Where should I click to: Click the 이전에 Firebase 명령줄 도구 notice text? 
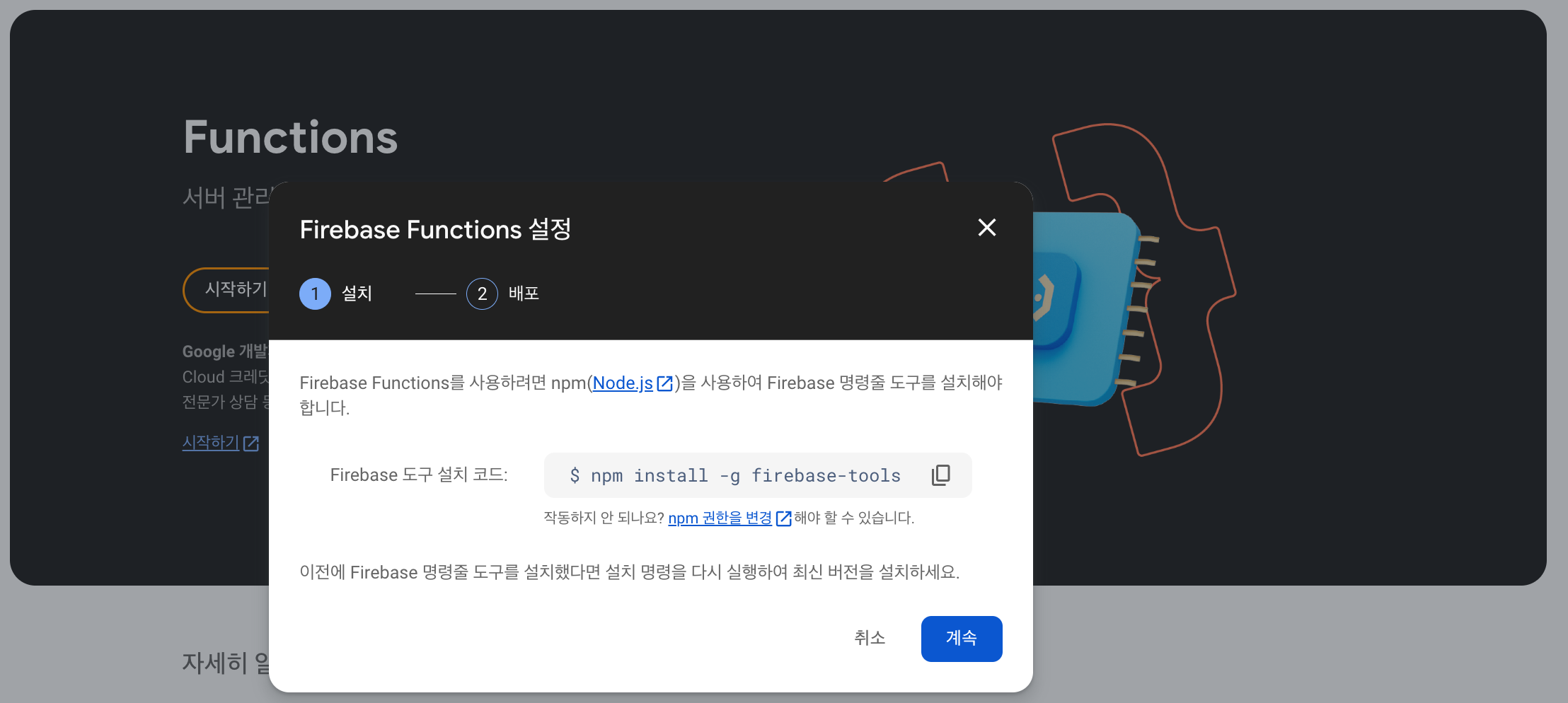click(x=630, y=572)
